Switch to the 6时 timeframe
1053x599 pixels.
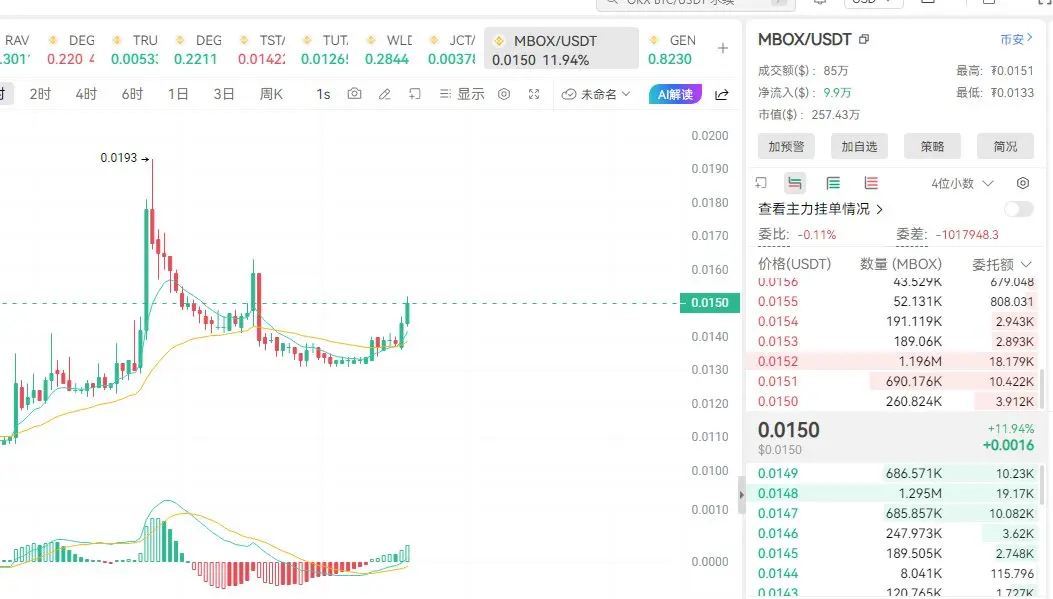132,94
